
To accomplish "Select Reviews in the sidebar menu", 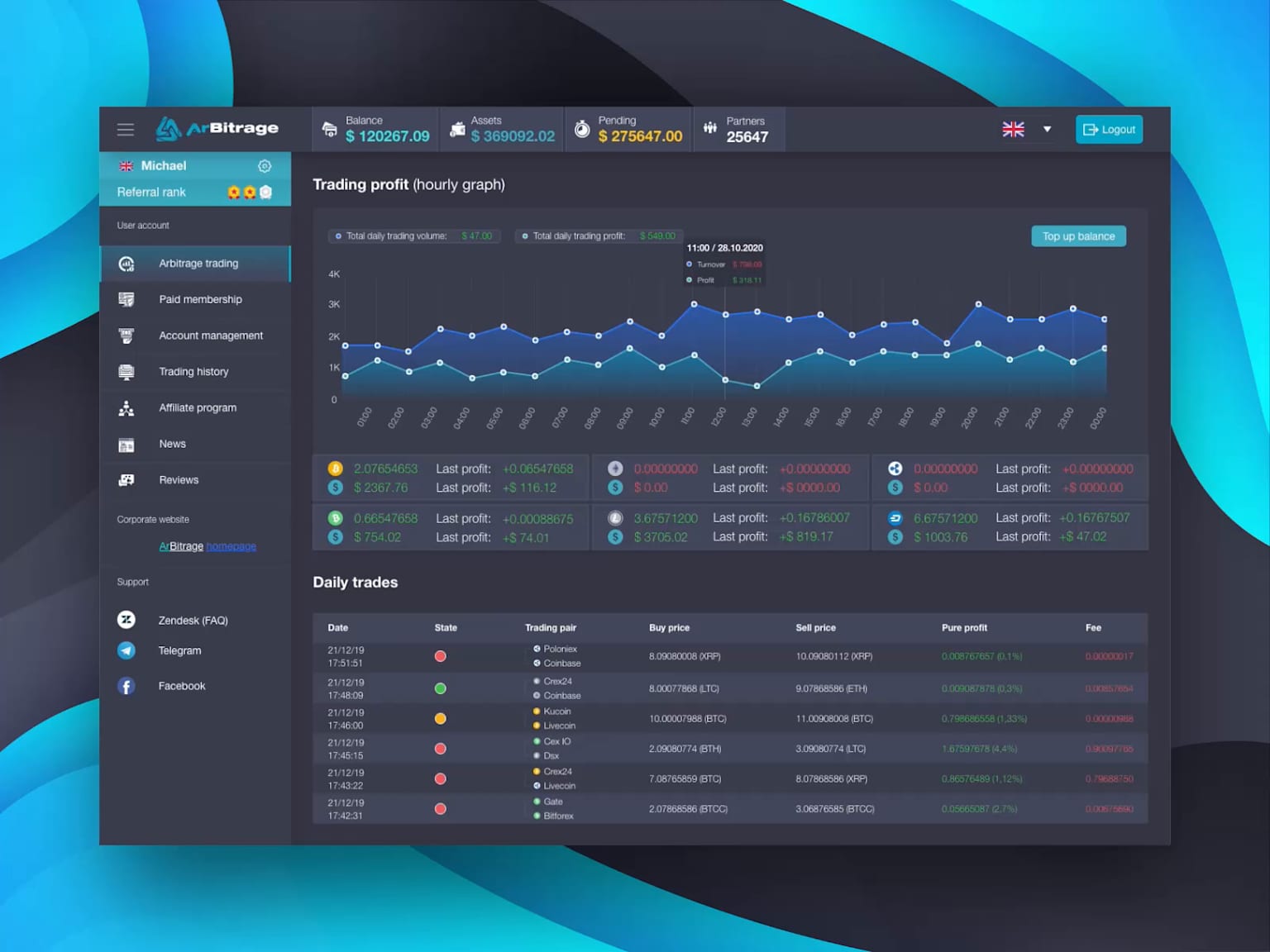I will coord(179,479).
